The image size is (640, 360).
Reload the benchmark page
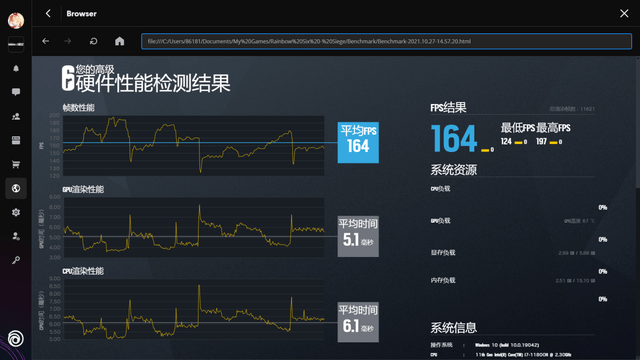(93, 41)
